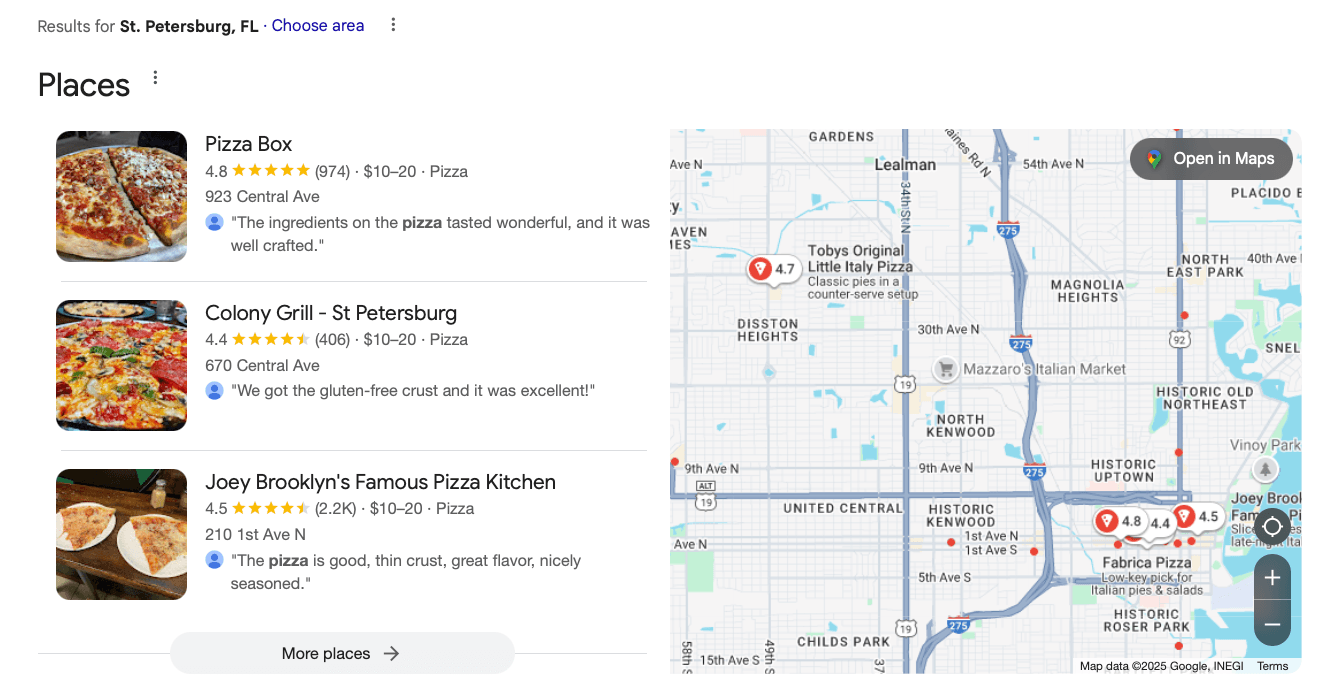Screen dimensions: 1327x695
Task: Select the Pizza Box listing title
Action: tap(248, 144)
